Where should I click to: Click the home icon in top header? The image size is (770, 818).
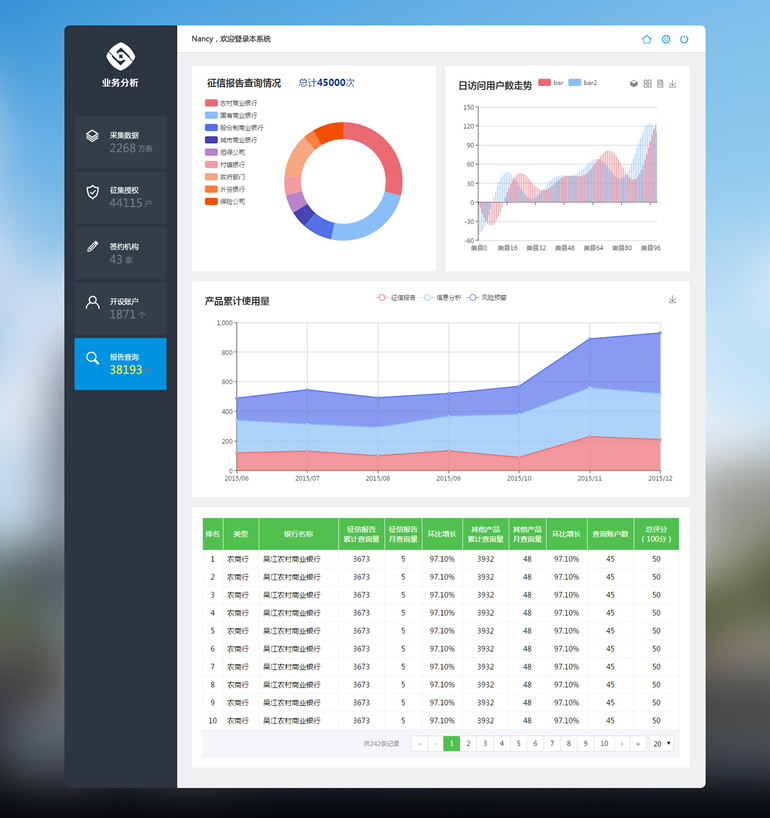[x=647, y=39]
